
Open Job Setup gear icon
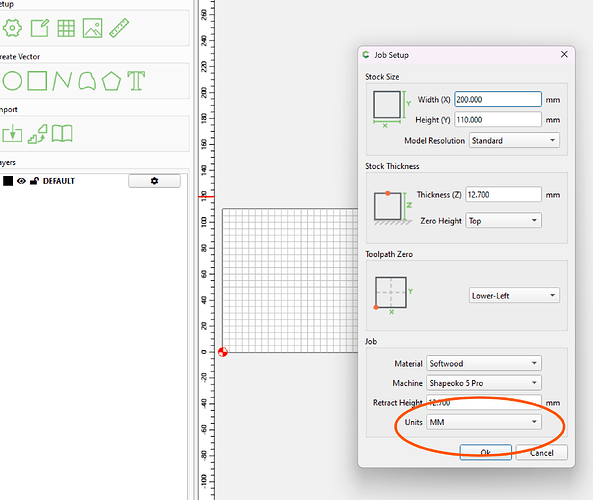pyautogui.click(x=12, y=28)
